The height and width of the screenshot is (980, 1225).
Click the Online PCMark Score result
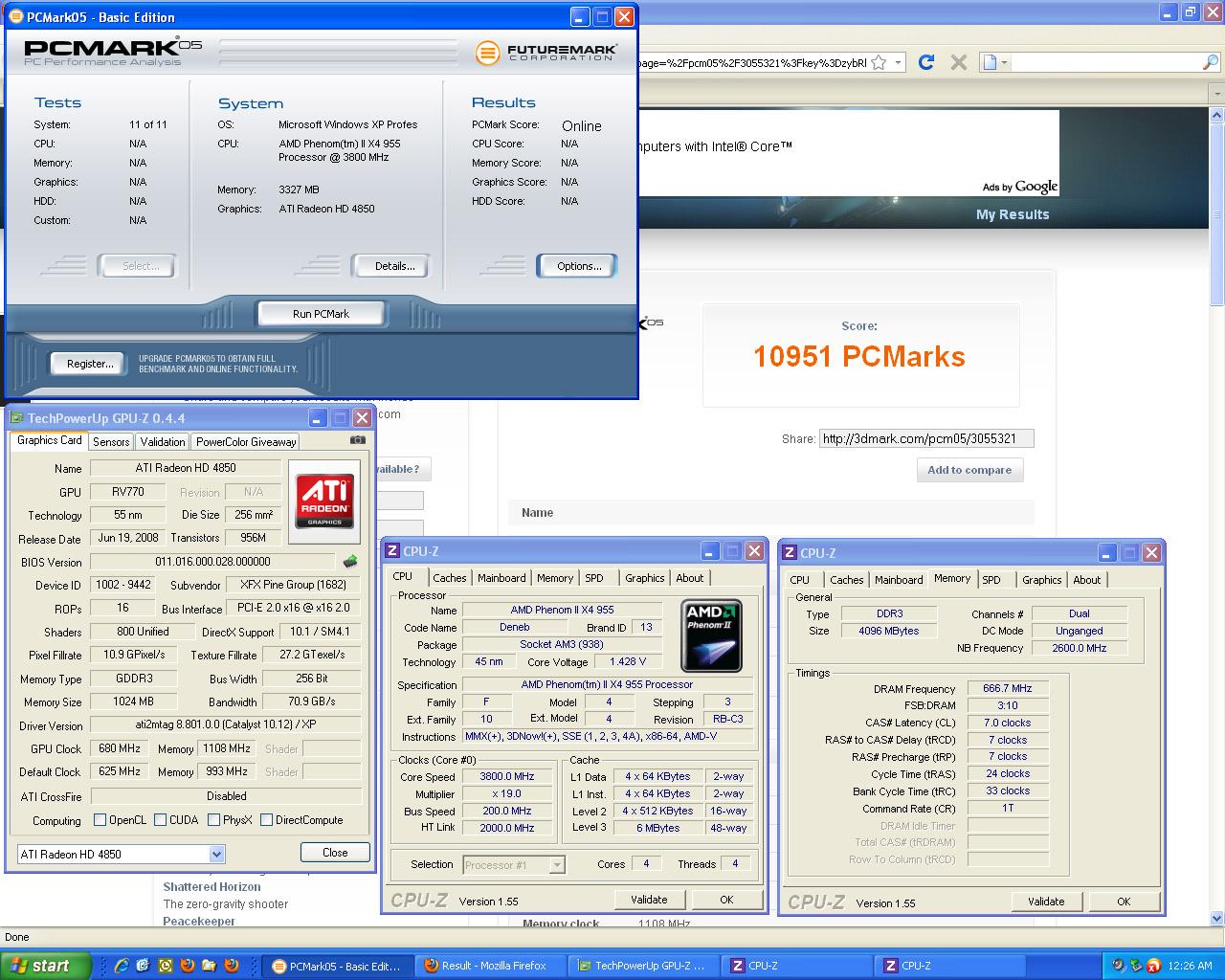[x=582, y=125]
